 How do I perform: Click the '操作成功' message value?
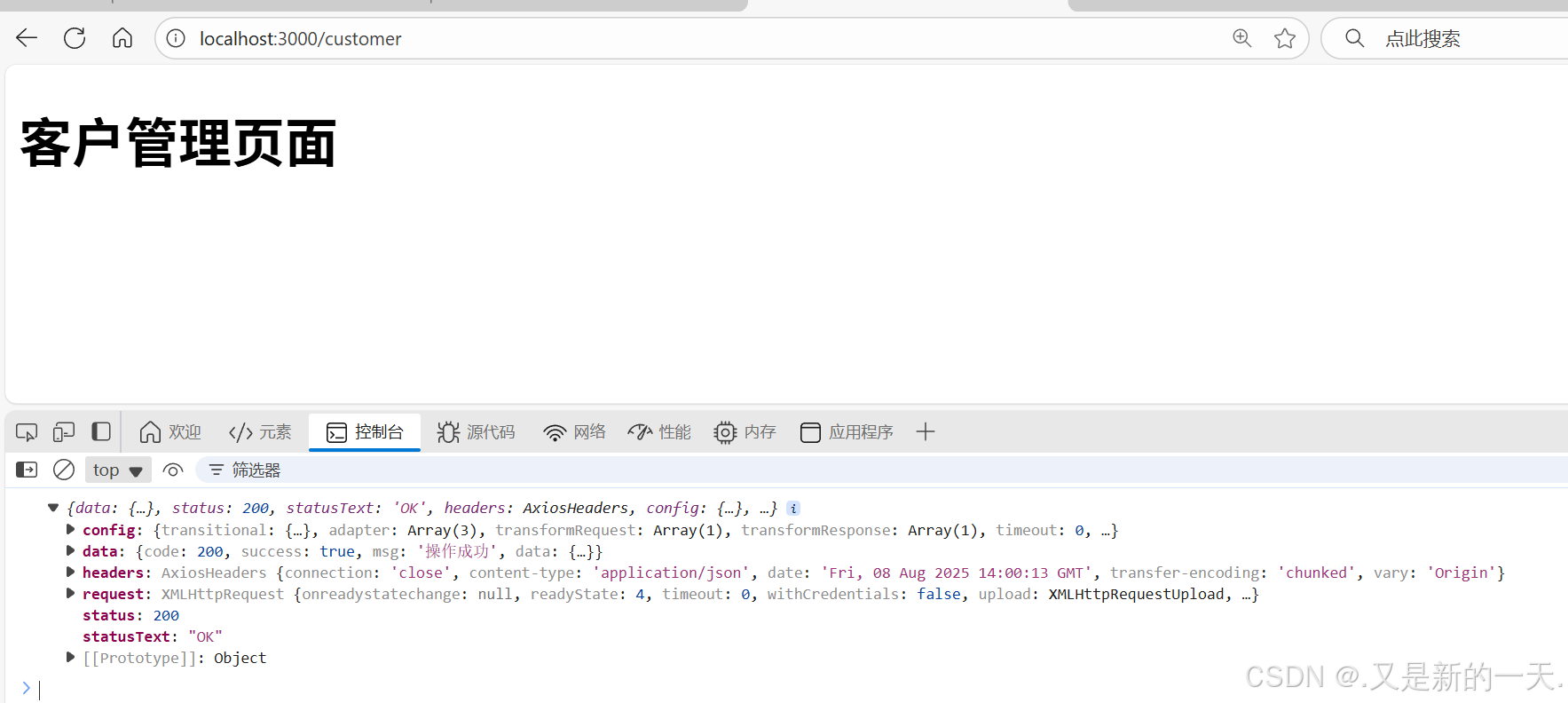pos(459,551)
